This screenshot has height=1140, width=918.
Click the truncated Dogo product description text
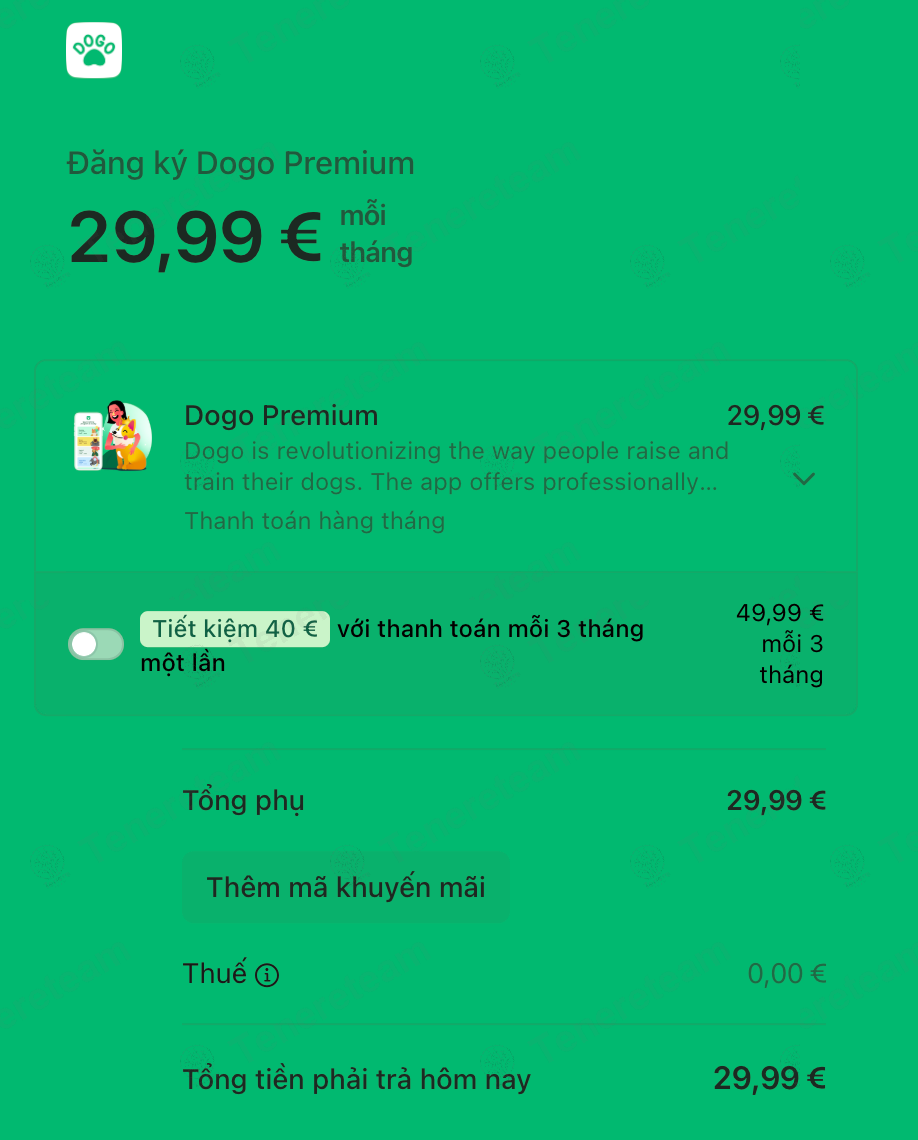coord(456,466)
